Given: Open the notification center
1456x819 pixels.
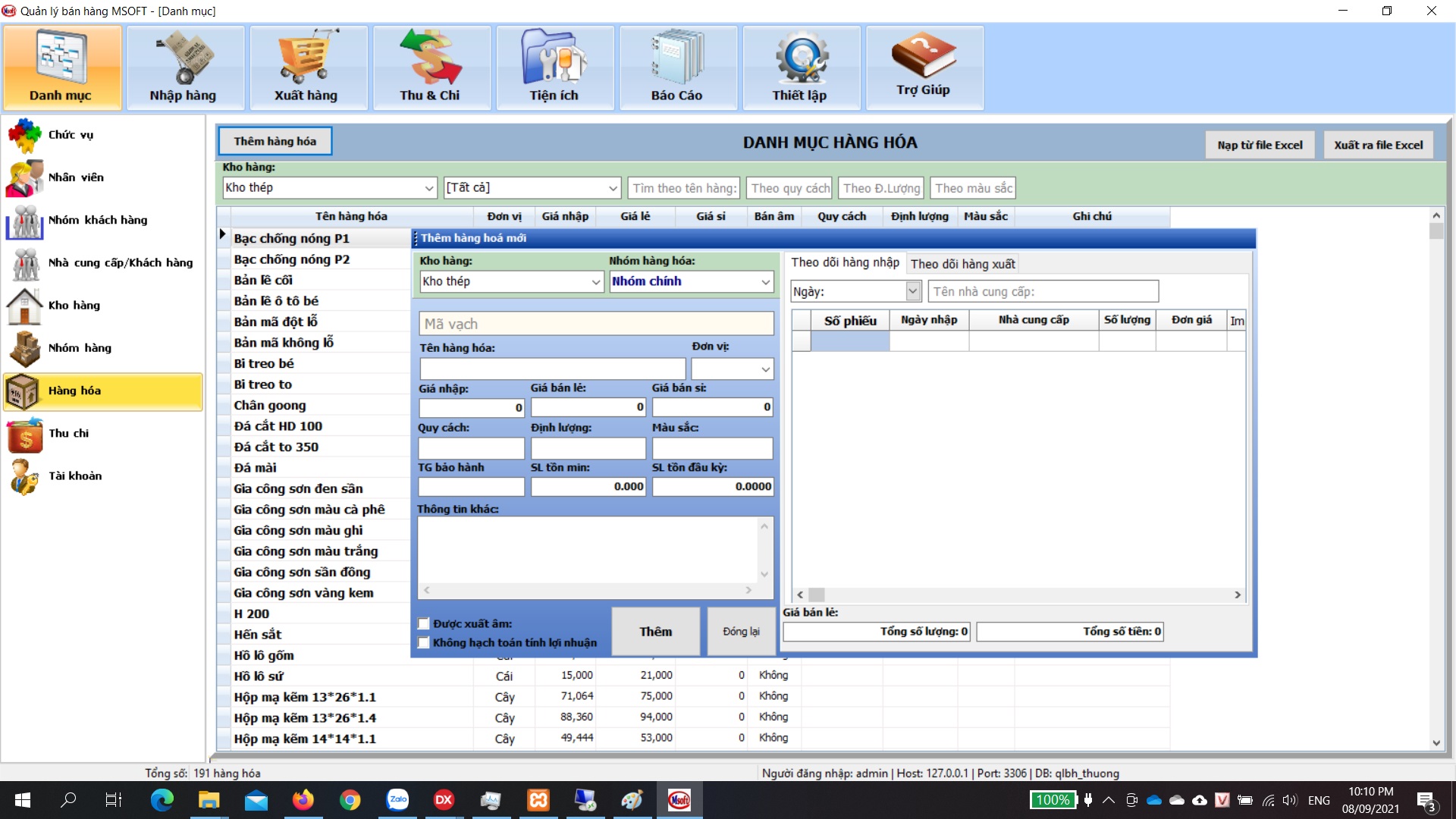Looking at the screenshot, I should coord(1426,800).
